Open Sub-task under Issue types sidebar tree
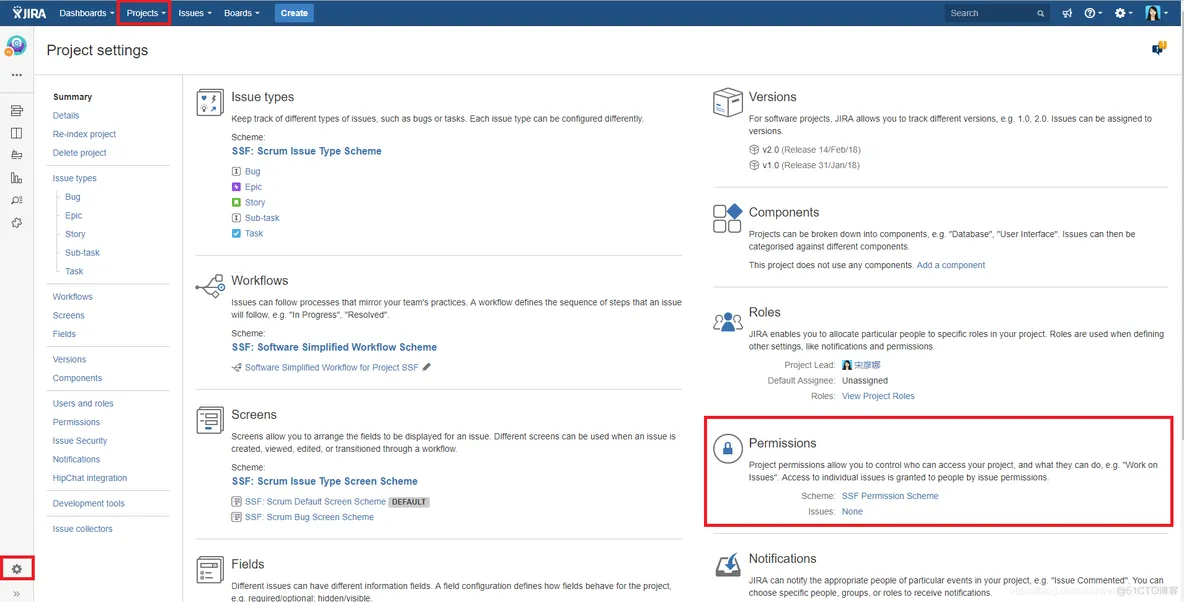Image resolution: width=1184 pixels, height=602 pixels. (82, 252)
